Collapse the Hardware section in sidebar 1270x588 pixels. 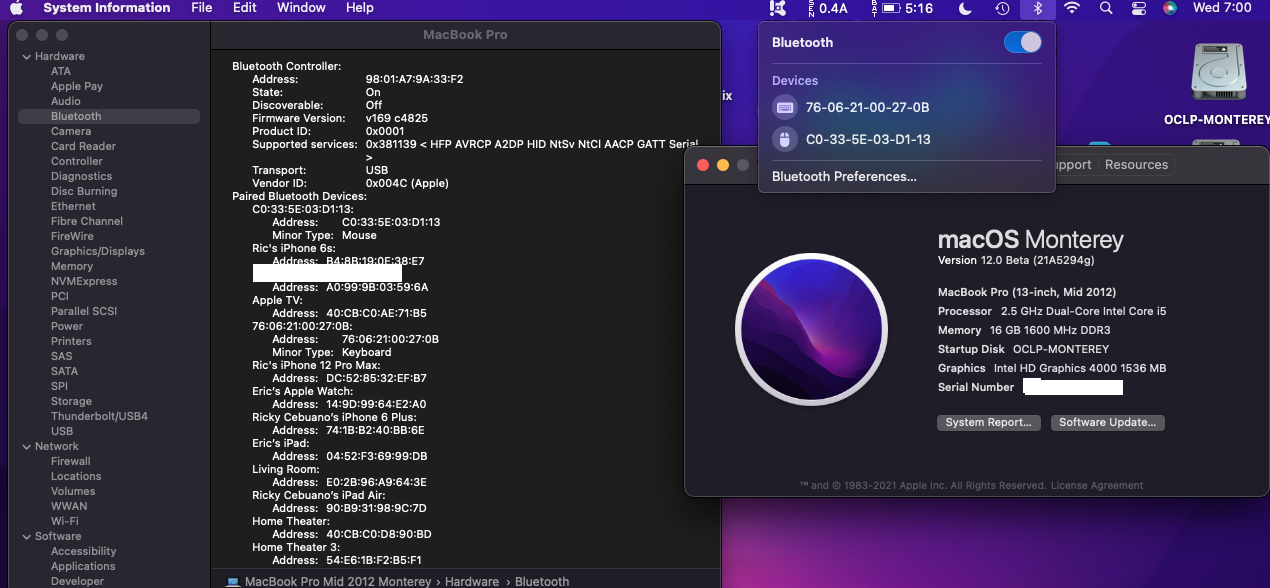(x=25, y=56)
